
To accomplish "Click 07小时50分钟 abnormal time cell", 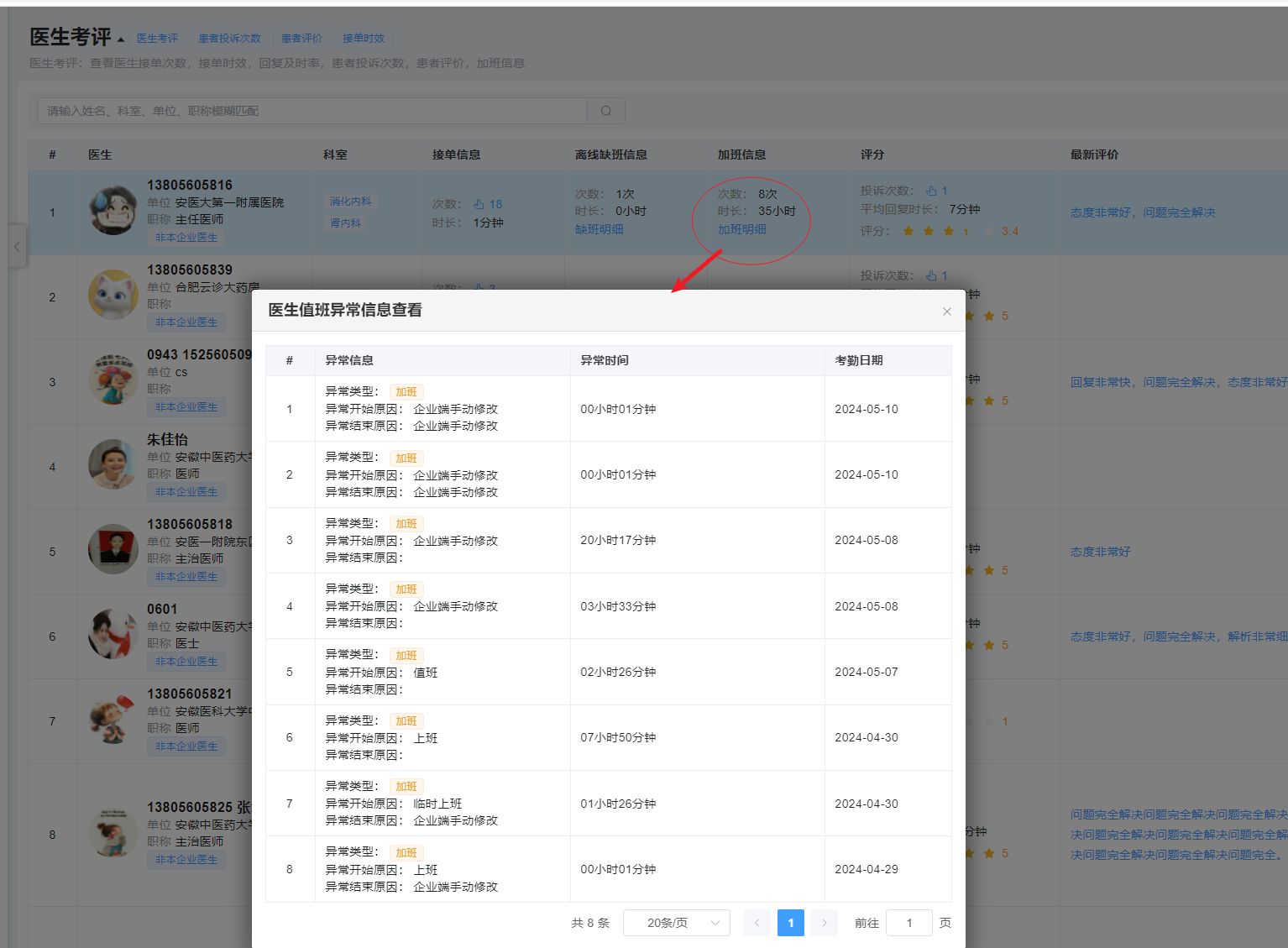I will tap(618, 737).
